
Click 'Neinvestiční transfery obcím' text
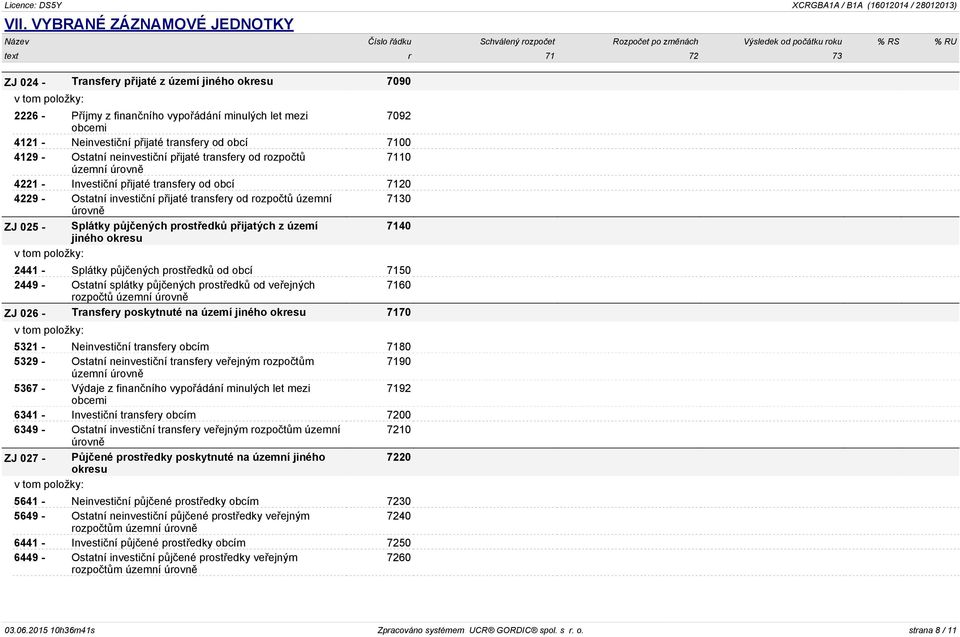click(140, 347)
